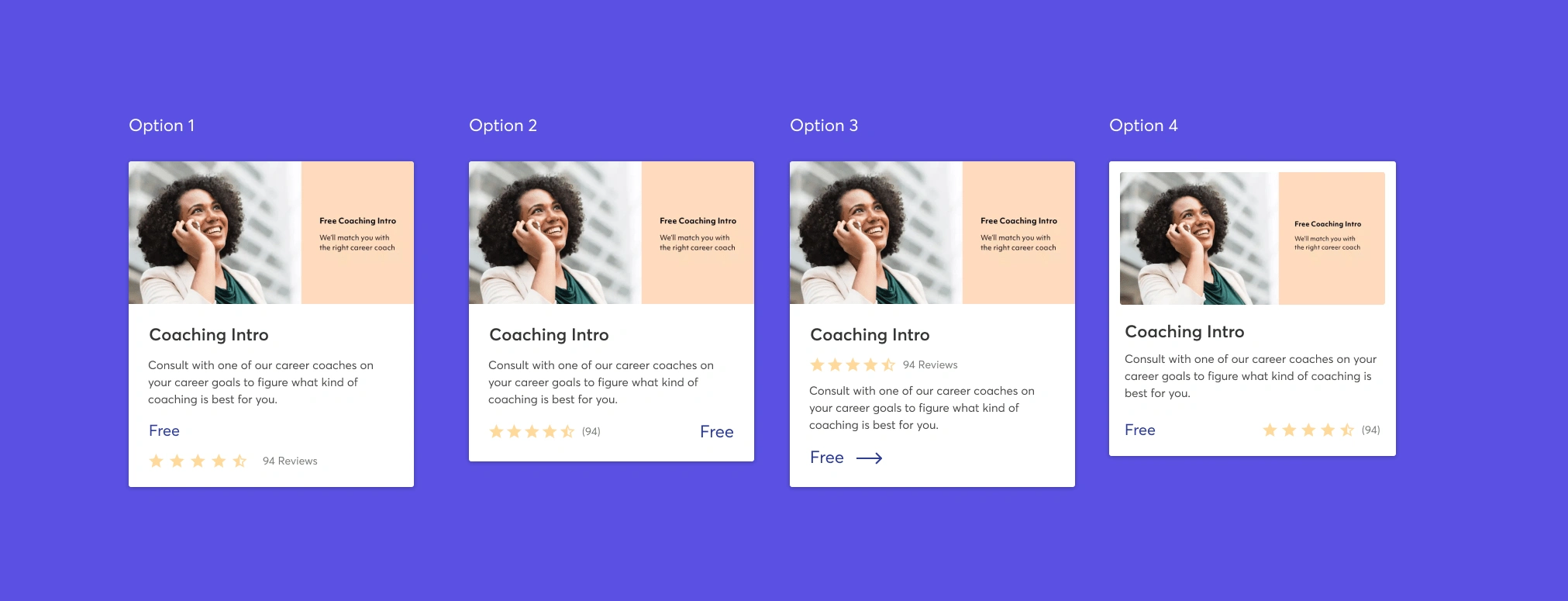Click the star rating in Option 1 card
The image size is (1568, 601).
point(198,461)
